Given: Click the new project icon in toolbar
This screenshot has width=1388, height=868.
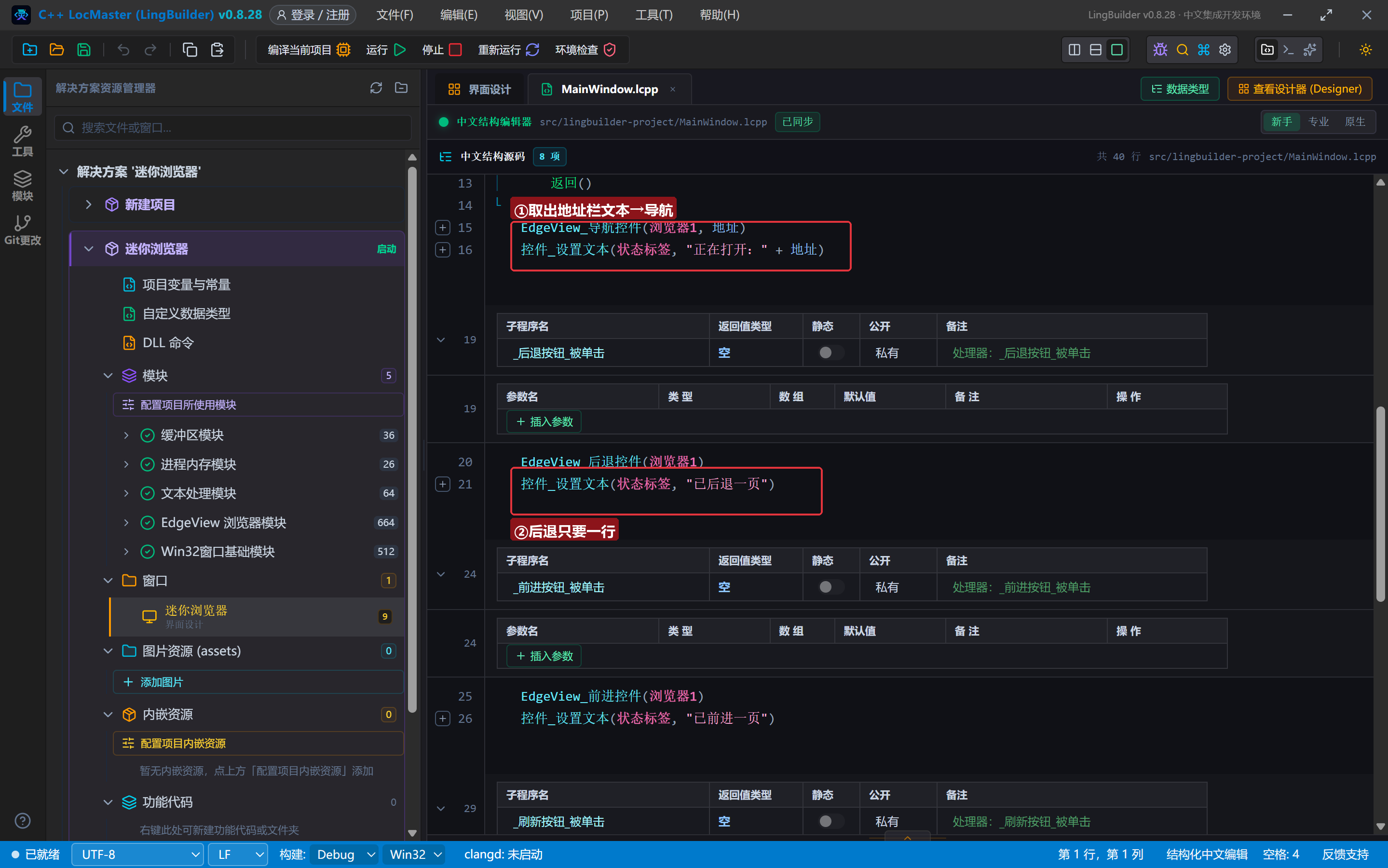Looking at the screenshot, I should (30, 50).
